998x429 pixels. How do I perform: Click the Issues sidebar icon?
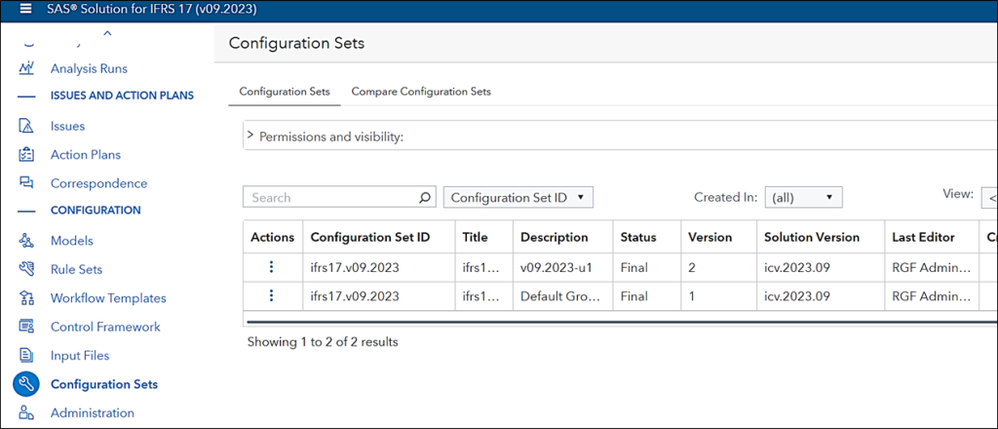tap(27, 126)
